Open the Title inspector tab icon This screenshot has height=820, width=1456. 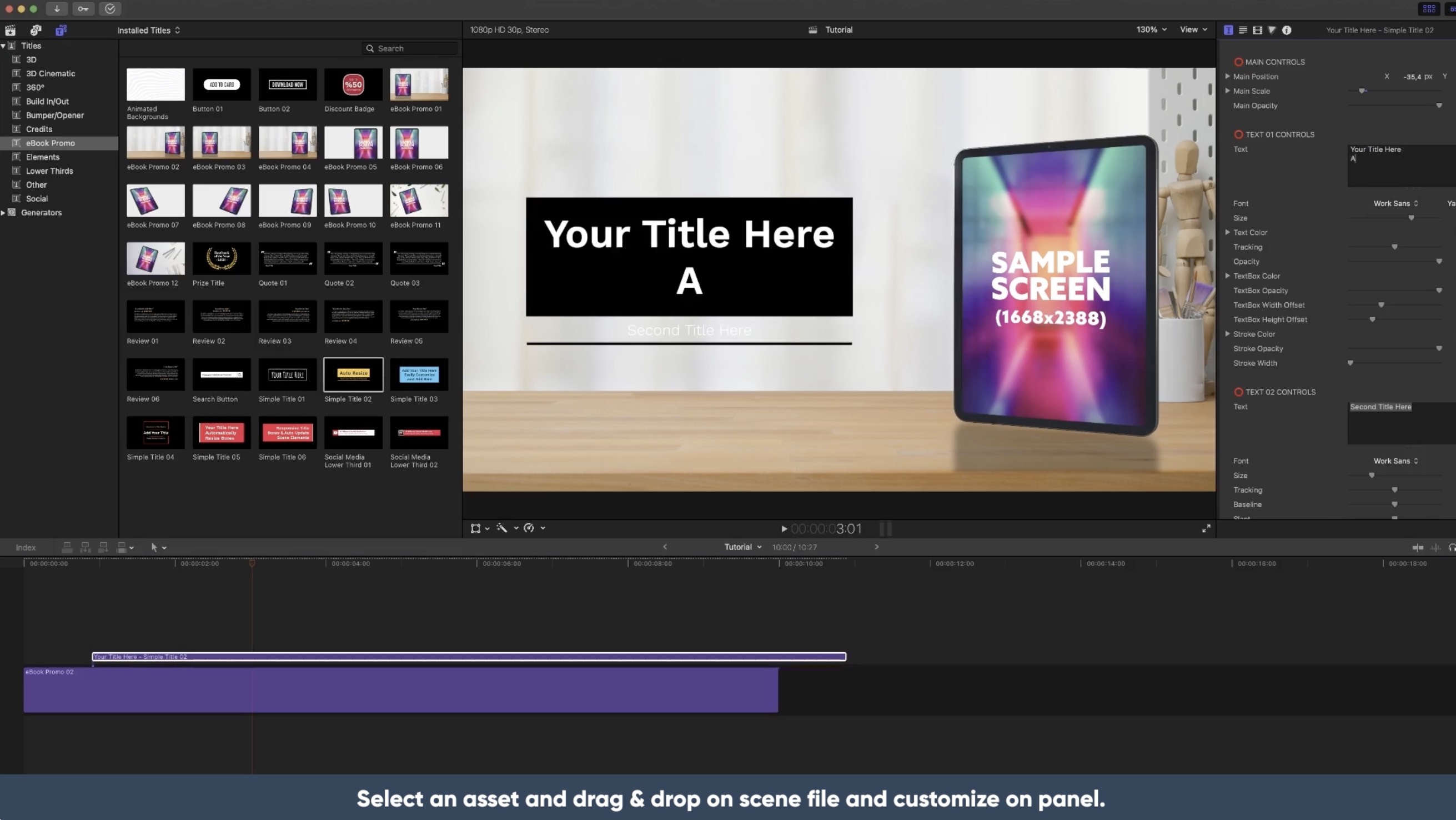coord(1228,30)
